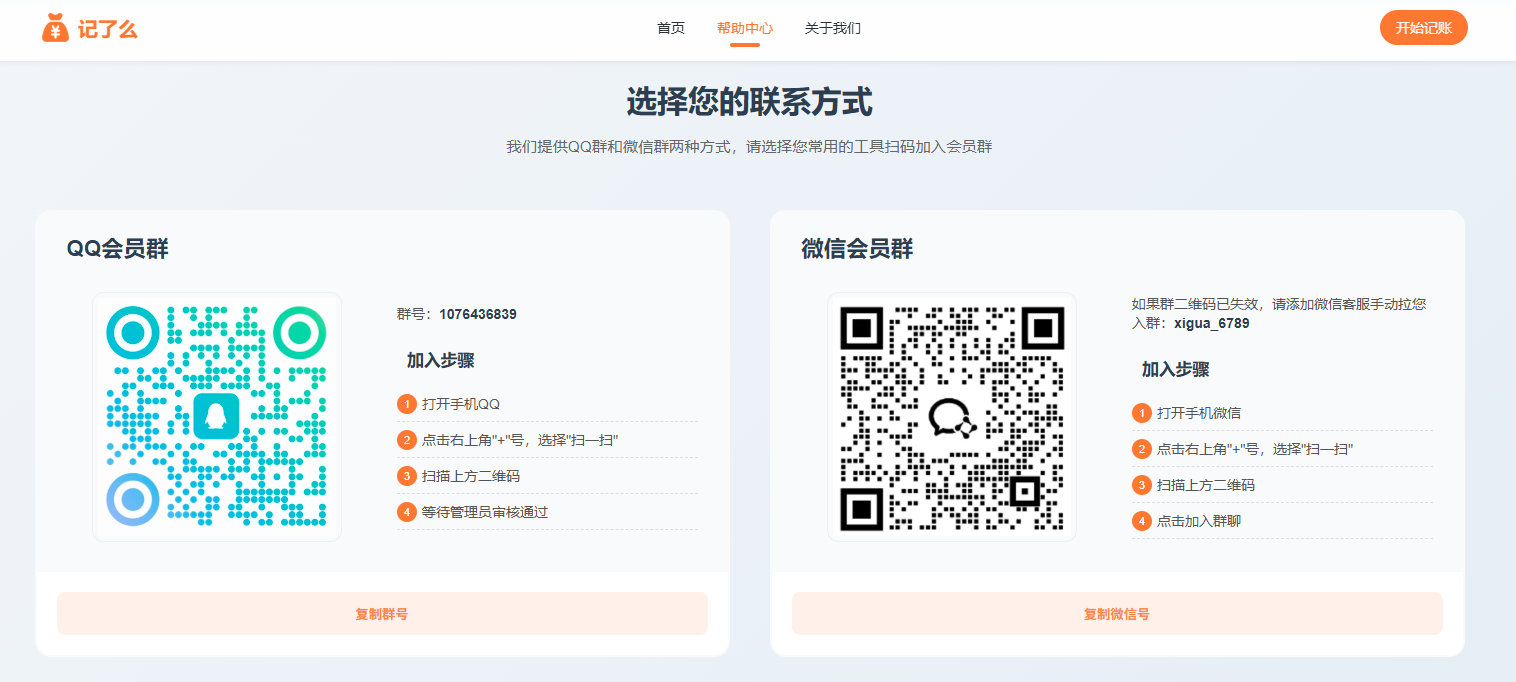Click the 选择您的联系方式 page title
The height and width of the screenshot is (682, 1516).
point(749,102)
